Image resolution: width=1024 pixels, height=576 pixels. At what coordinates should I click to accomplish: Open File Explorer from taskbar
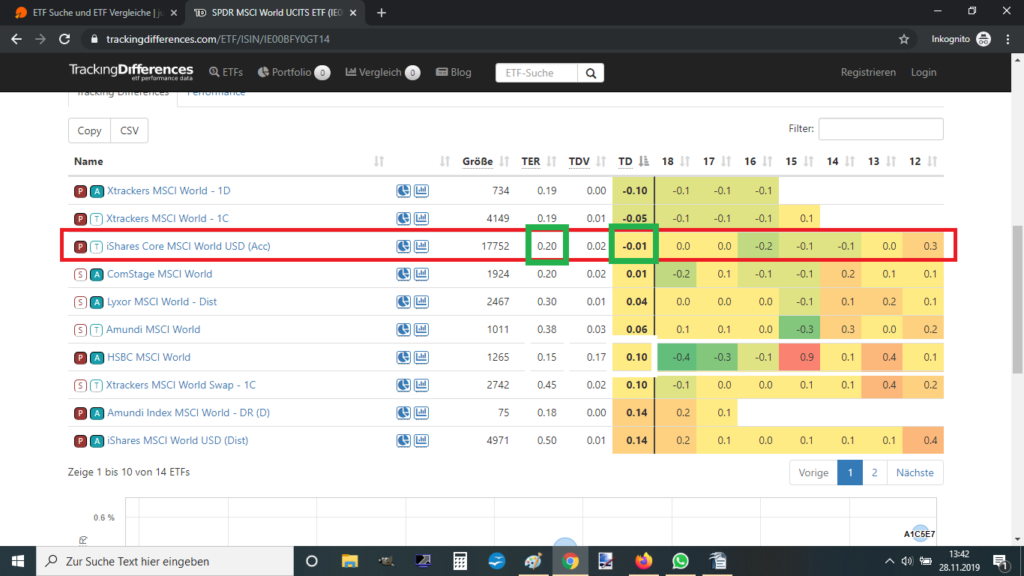349,561
